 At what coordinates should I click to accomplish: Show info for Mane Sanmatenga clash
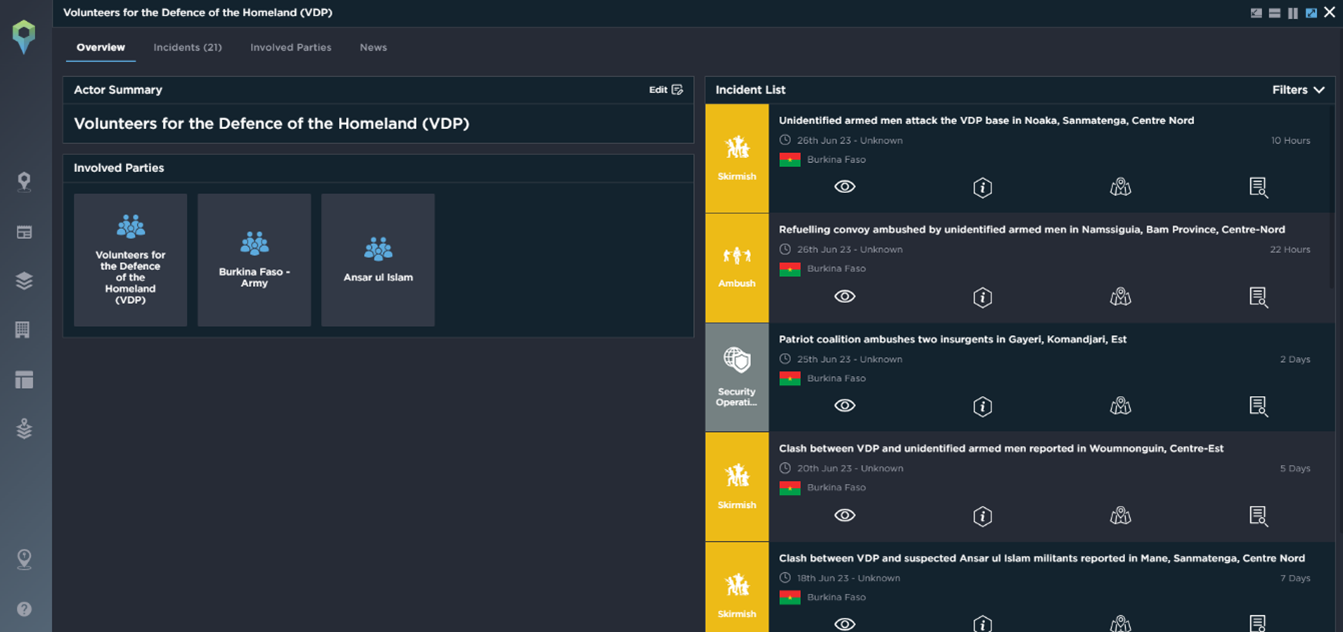tap(983, 624)
